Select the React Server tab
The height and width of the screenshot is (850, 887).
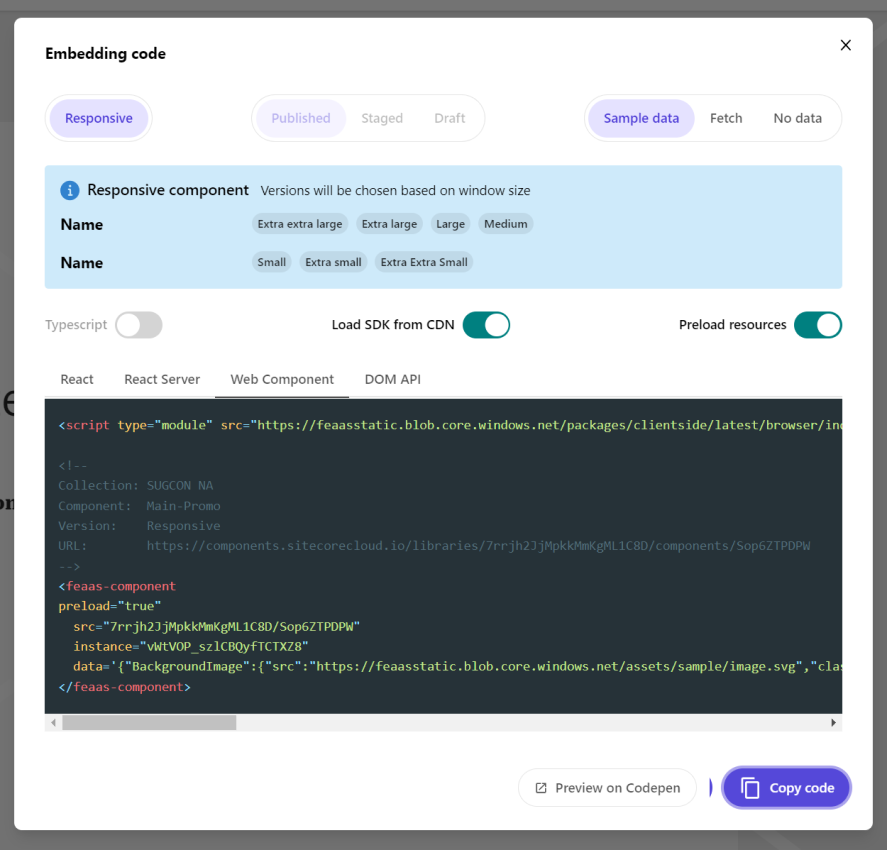[x=162, y=379]
